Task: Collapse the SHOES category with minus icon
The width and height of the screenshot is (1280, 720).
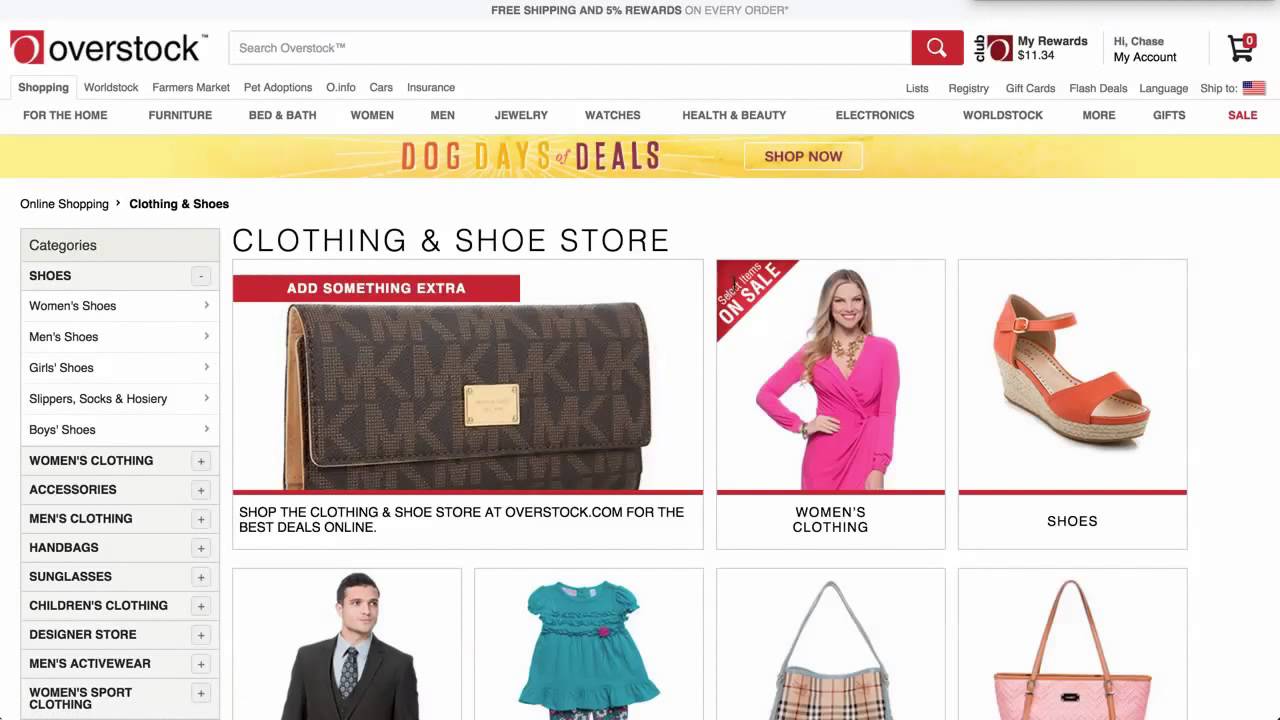Action: pyautogui.click(x=201, y=276)
